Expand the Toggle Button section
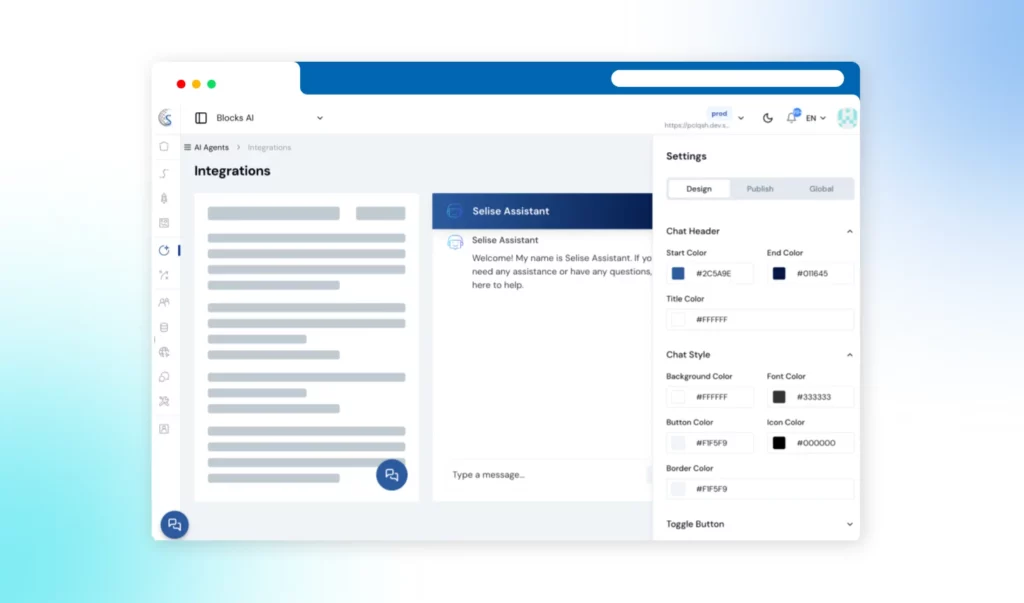 pos(850,524)
